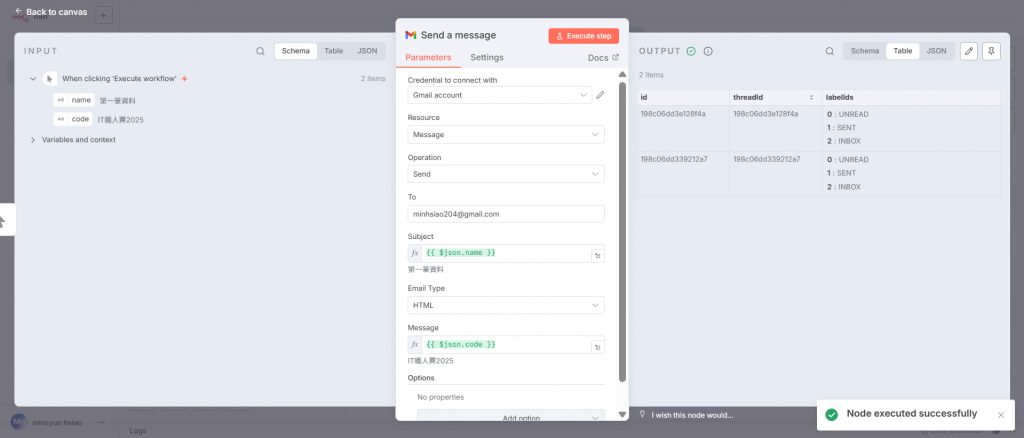
Task: Open credential edit pencil icon
Action: pos(600,95)
